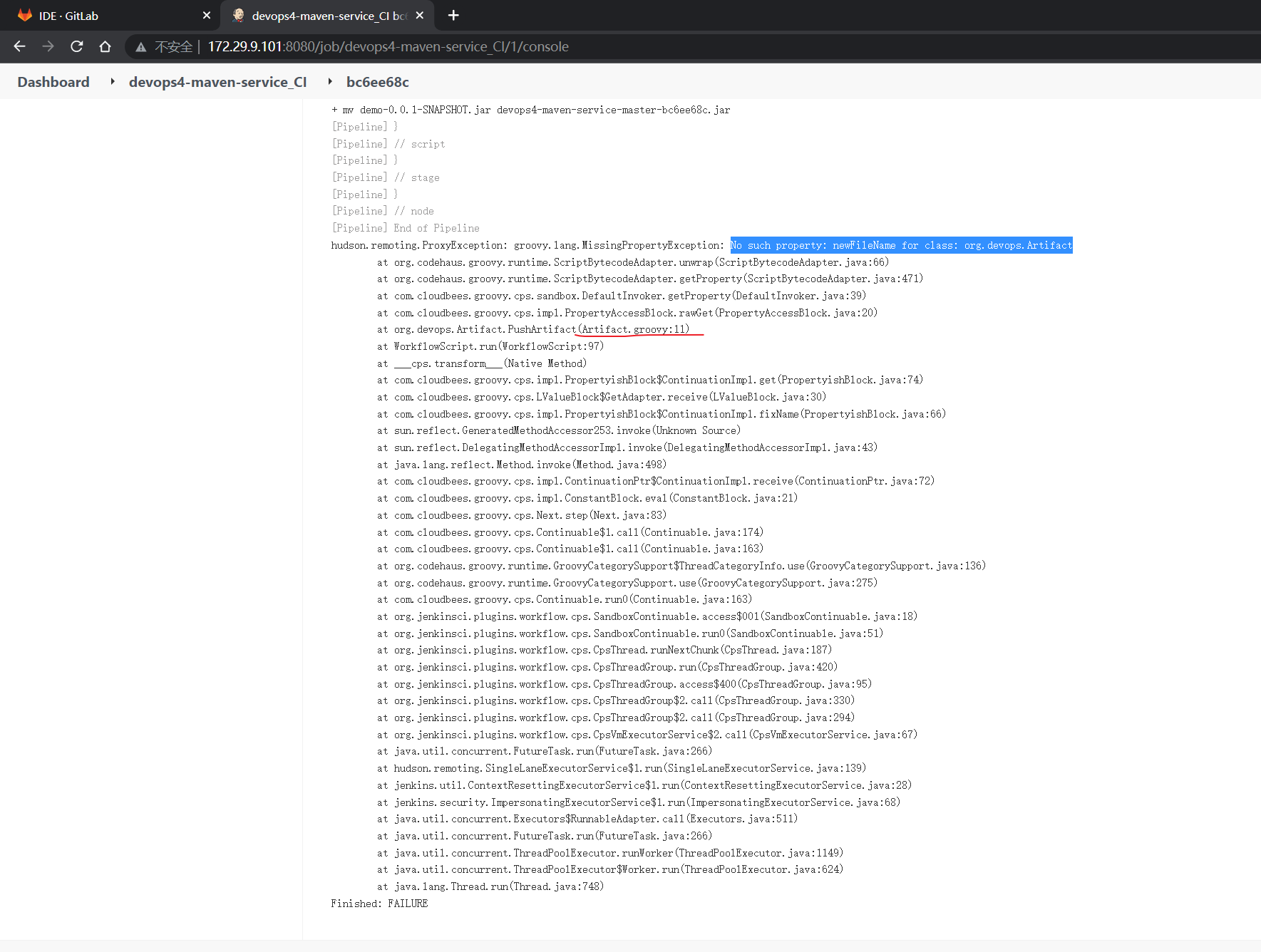Click the Jenkins tab favicon
The width and height of the screenshot is (1261, 952).
click(x=239, y=16)
